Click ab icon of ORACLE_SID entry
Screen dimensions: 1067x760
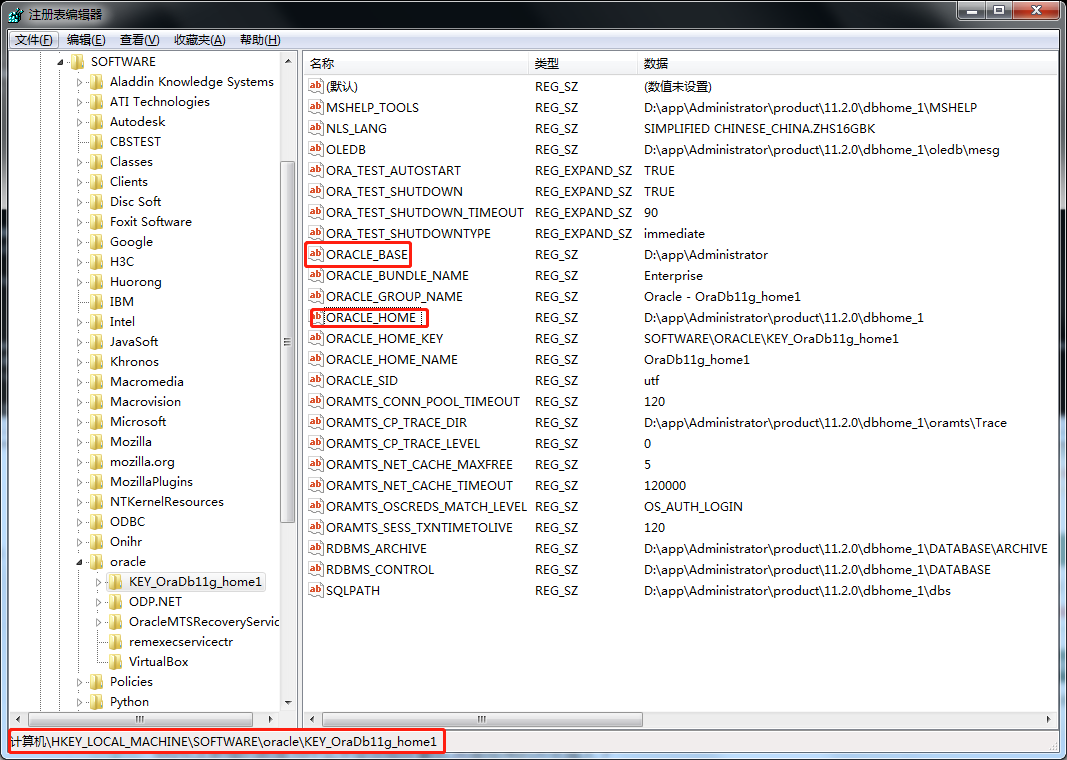315,380
